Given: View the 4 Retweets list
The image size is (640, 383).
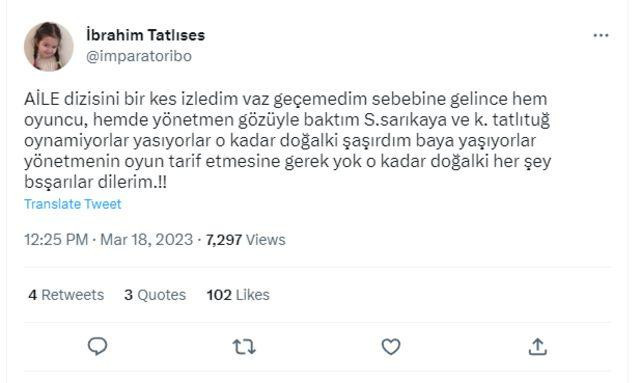Looking at the screenshot, I should [x=66, y=295].
